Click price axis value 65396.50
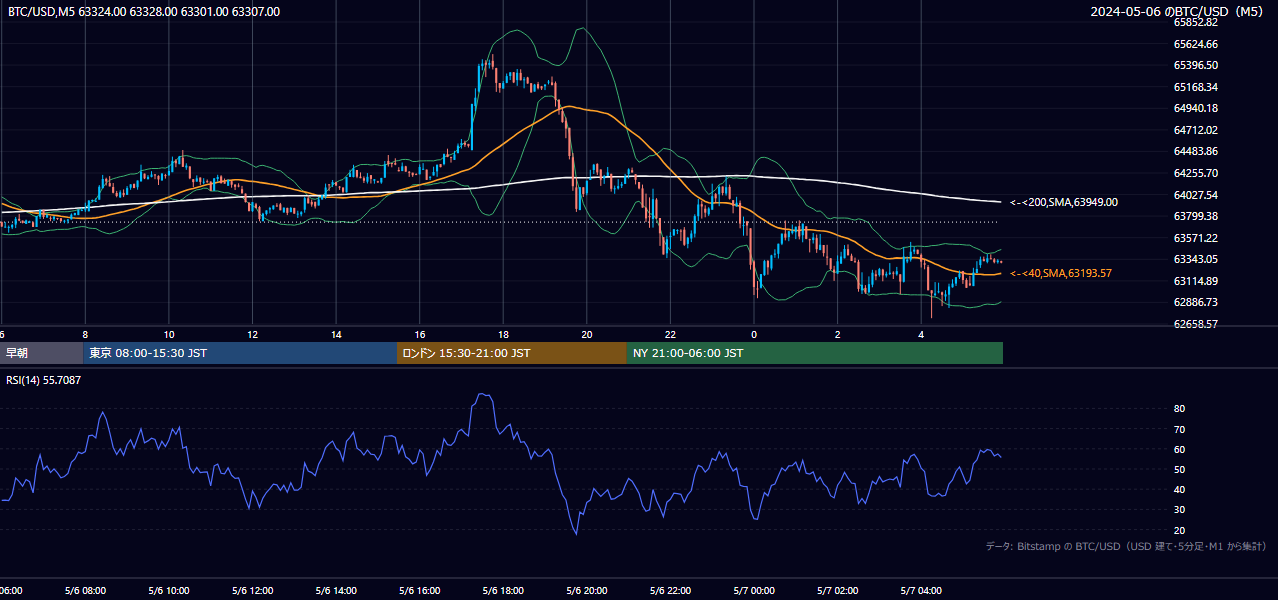The height and width of the screenshot is (600, 1278). (1195, 65)
